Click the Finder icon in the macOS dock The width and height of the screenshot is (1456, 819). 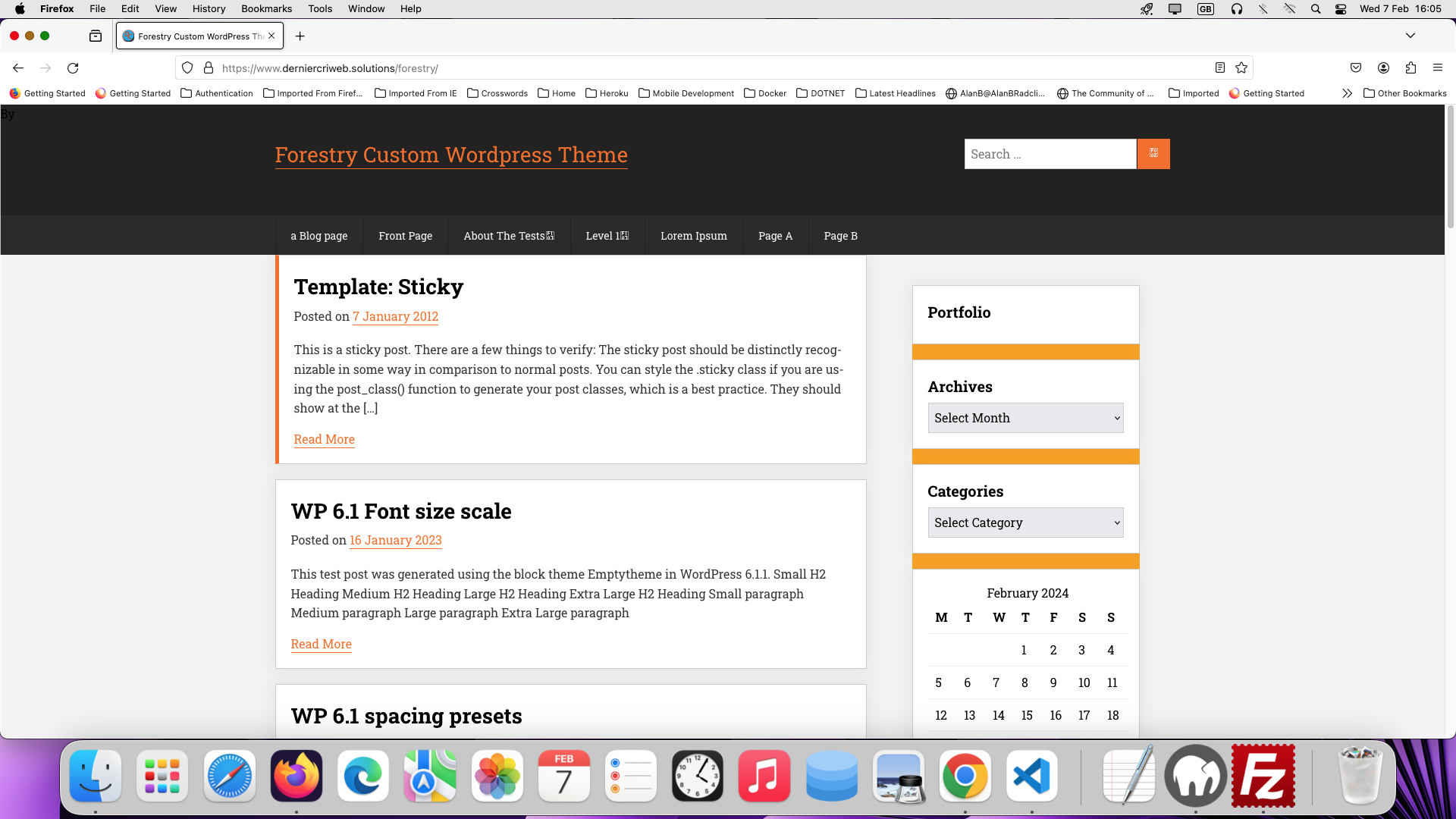click(x=95, y=775)
